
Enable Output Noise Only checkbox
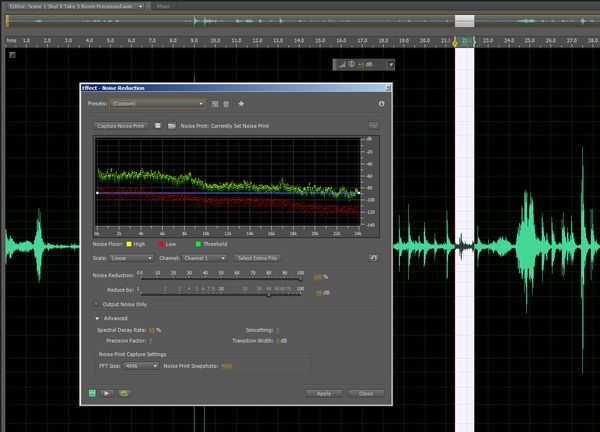[x=96, y=304]
